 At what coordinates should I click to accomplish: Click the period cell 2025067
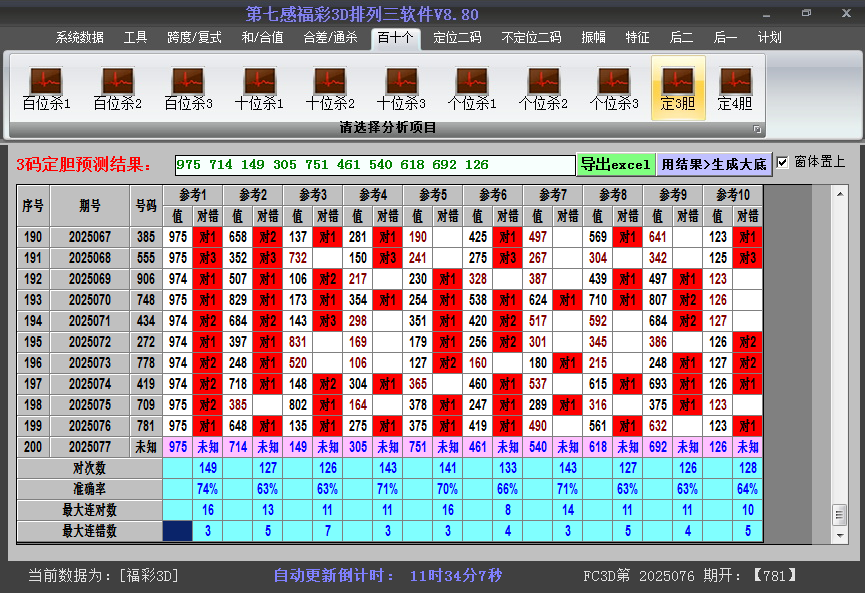pyautogui.click(x=90, y=237)
